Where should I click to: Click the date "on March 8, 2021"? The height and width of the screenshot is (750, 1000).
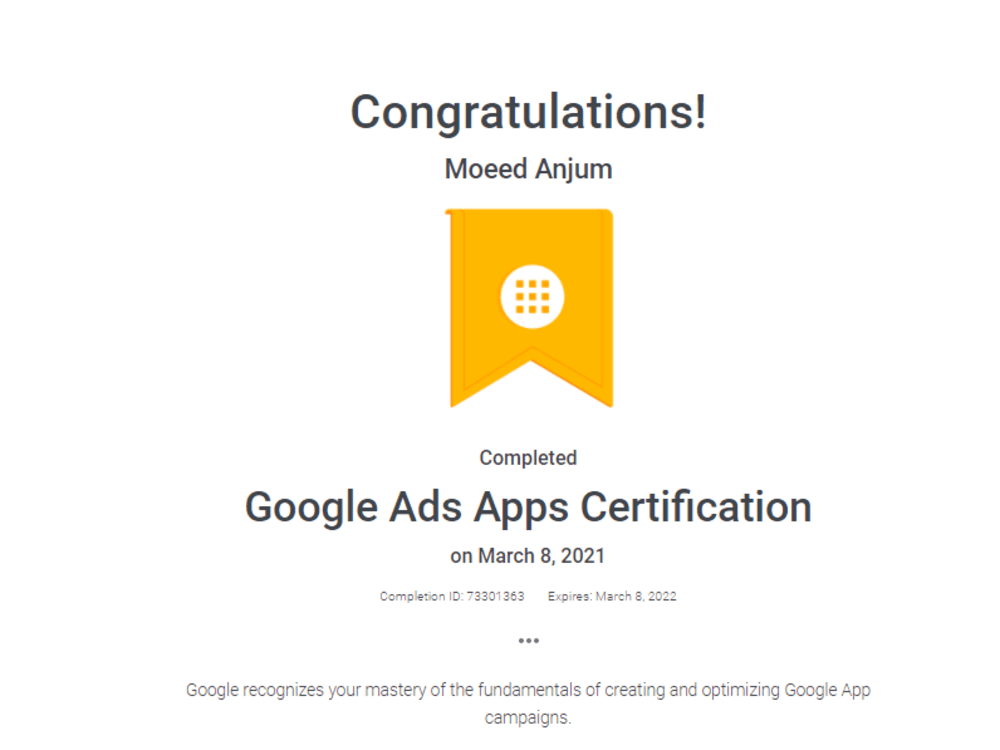coord(527,556)
